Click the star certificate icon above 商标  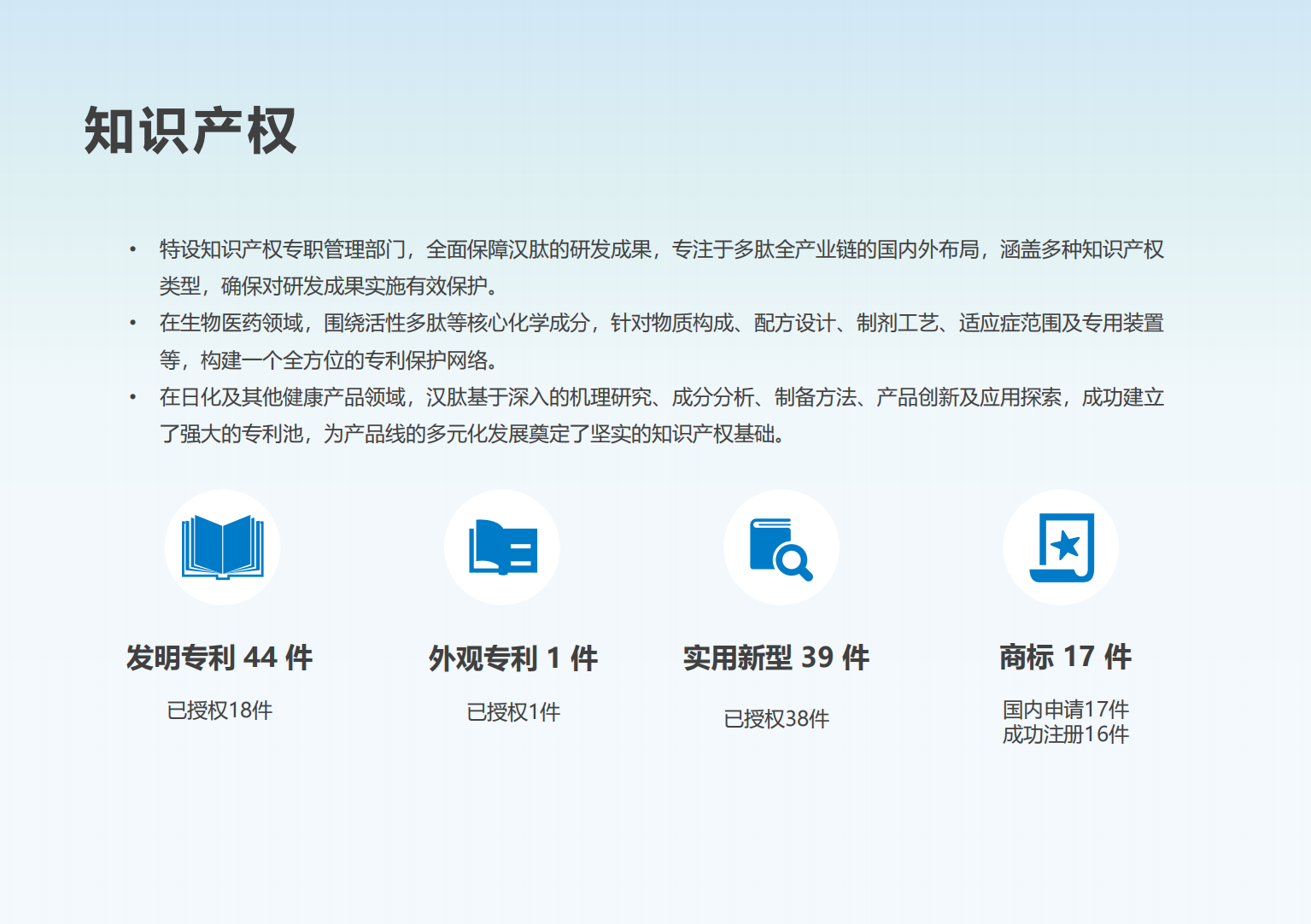[1062, 547]
